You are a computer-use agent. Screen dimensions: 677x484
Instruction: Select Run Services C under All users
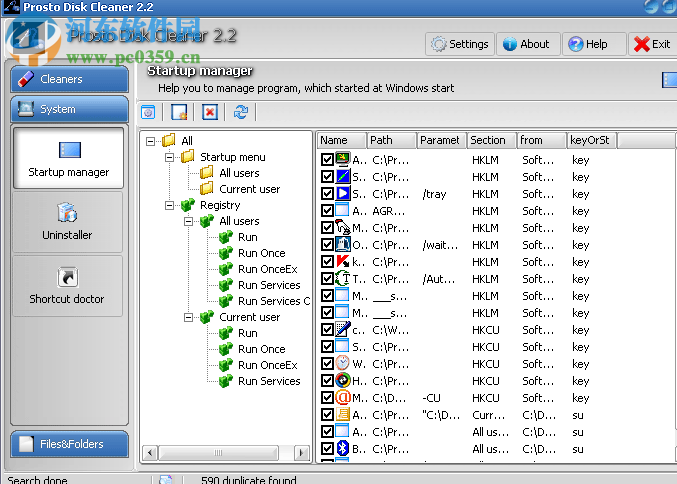point(274,301)
